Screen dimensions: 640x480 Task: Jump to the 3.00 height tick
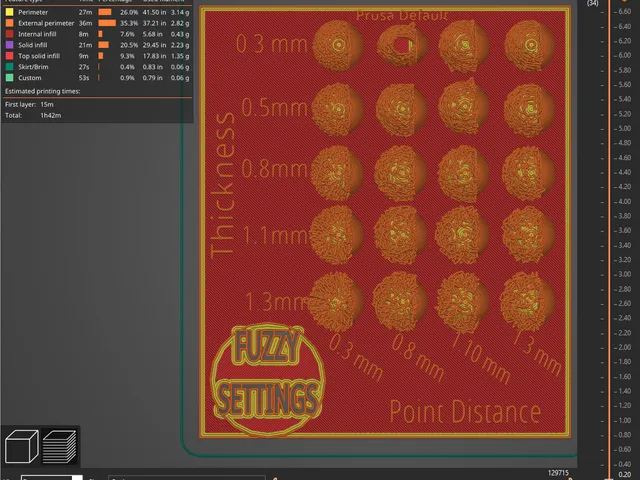pos(624,274)
